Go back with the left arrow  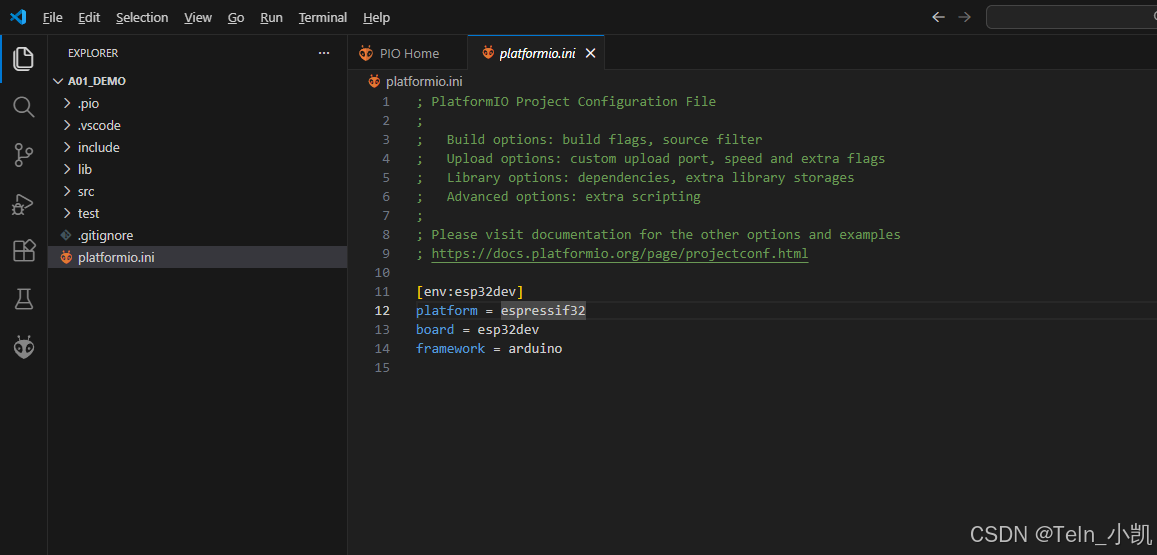(939, 17)
